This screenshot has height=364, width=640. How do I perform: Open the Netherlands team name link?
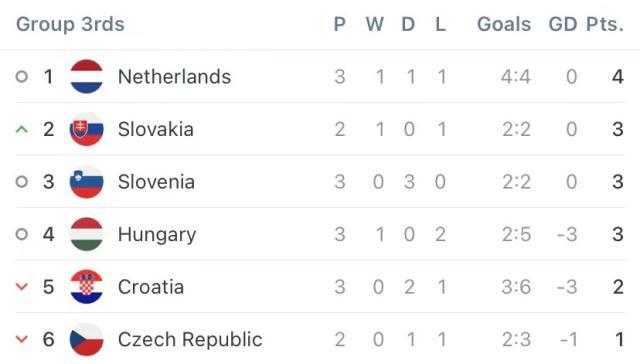tap(174, 77)
